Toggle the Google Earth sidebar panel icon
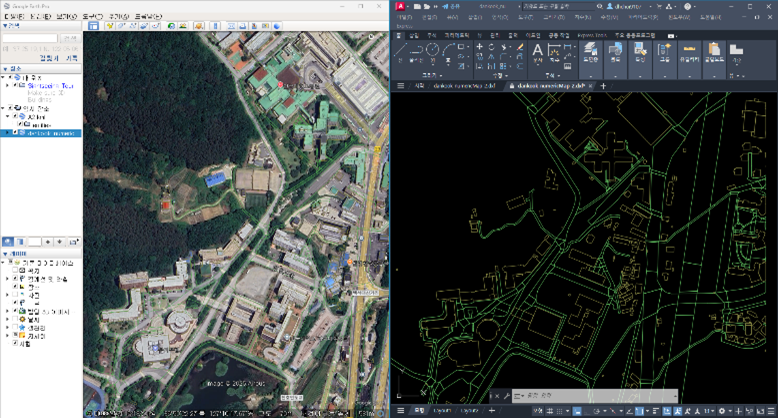The image size is (778, 418). tap(92, 26)
